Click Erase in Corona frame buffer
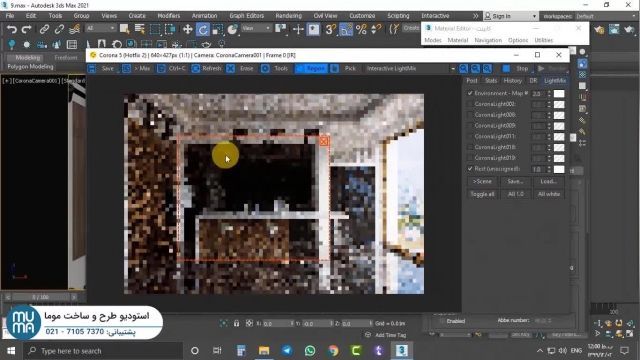Viewport: 640px width, 360px height. [x=241, y=69]
